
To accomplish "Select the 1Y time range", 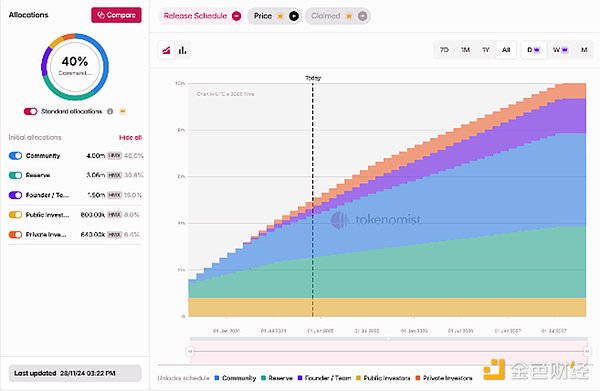I will click(486, 50).
